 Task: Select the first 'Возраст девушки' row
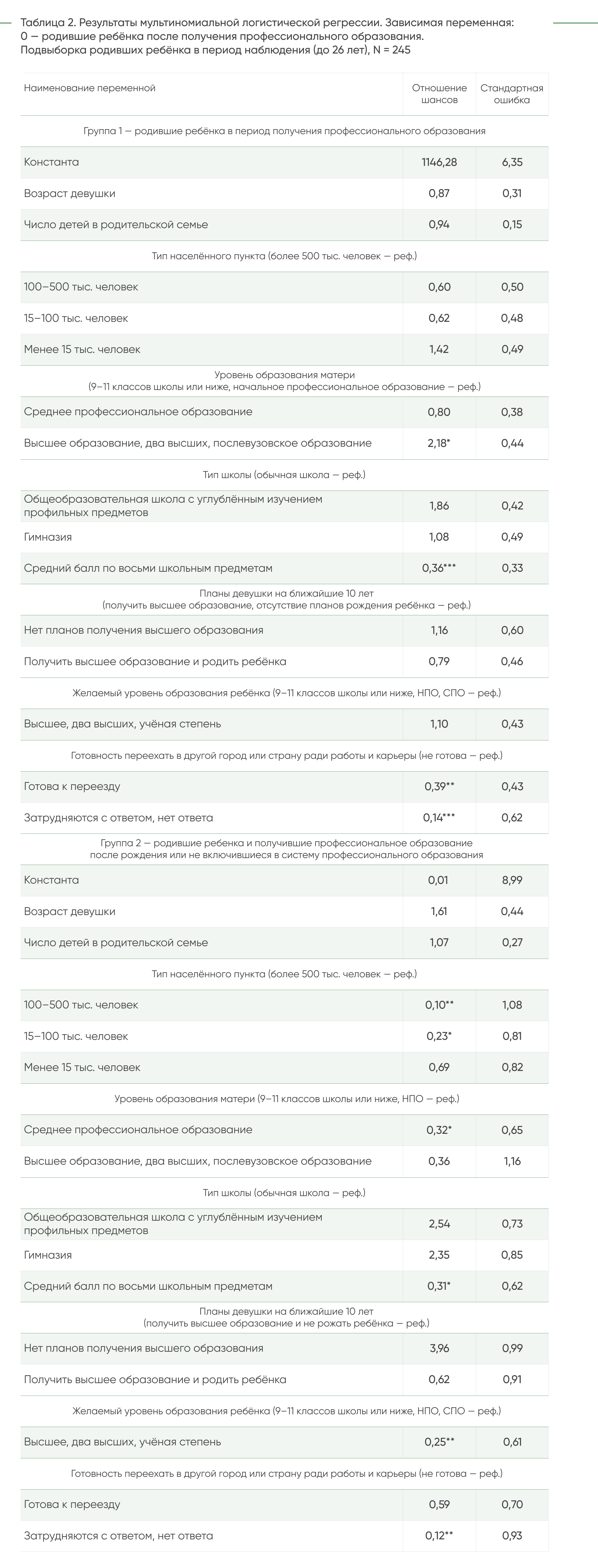pyautogui.click(x=284, y=194)
